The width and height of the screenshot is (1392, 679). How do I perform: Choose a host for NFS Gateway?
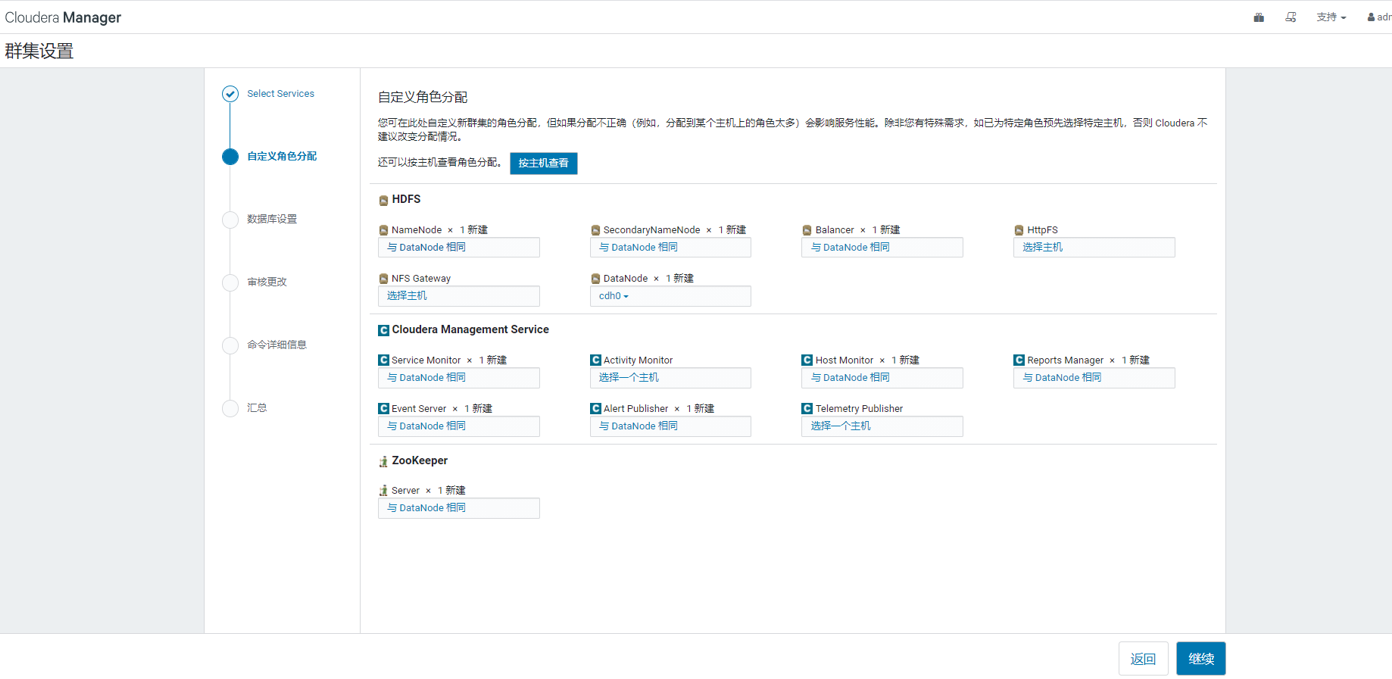(x=459, y=296)
